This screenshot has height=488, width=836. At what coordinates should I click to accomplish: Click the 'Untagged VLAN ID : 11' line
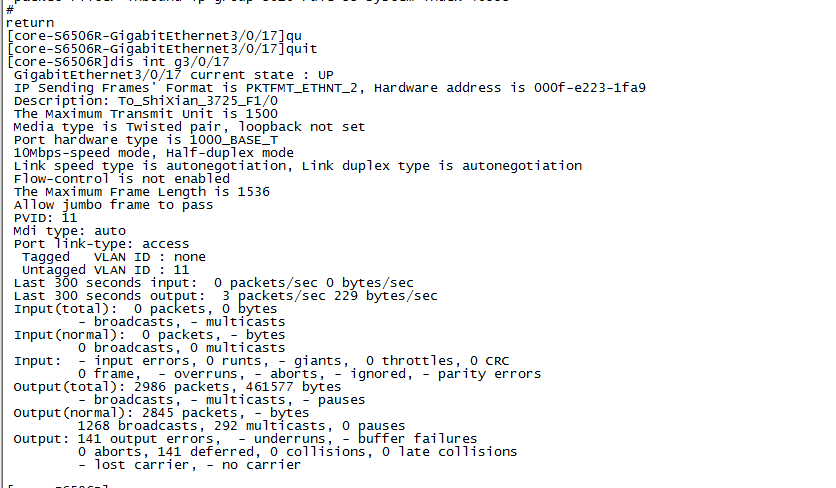[x=105, y=270]
